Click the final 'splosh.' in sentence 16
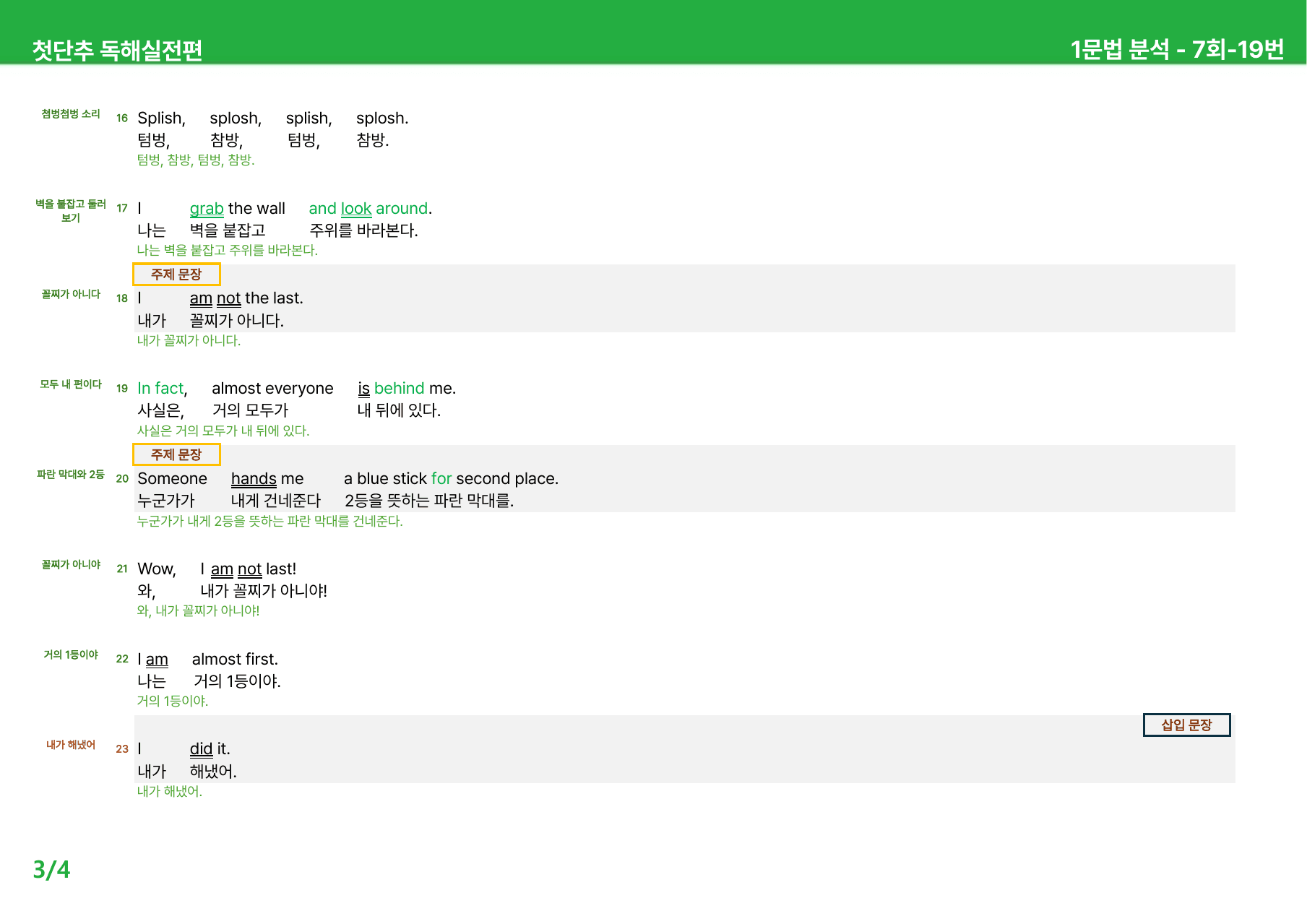Image resolution: width=1307 pixels, height=924 pixels. [382, 118]
